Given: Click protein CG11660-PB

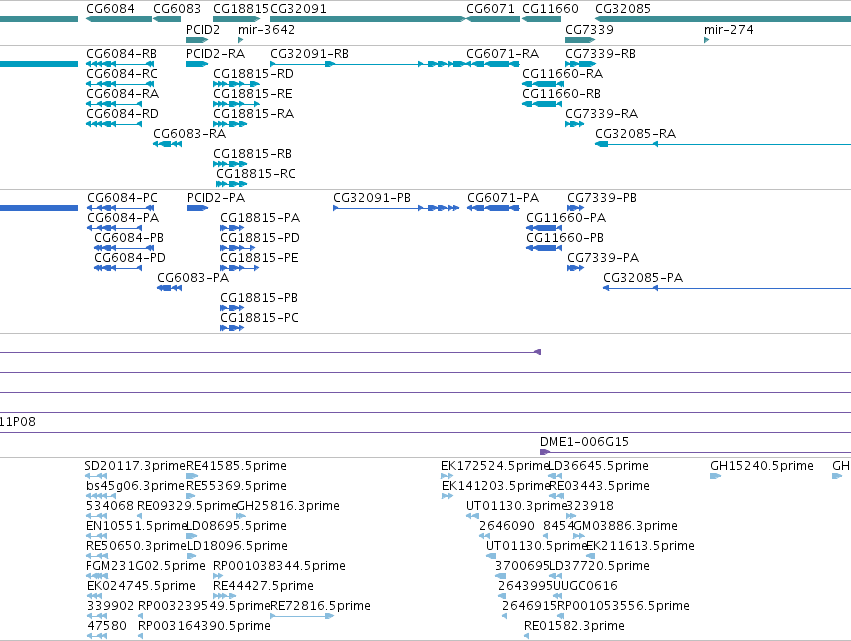Looking at the screenshot, I should coord(565,238).
